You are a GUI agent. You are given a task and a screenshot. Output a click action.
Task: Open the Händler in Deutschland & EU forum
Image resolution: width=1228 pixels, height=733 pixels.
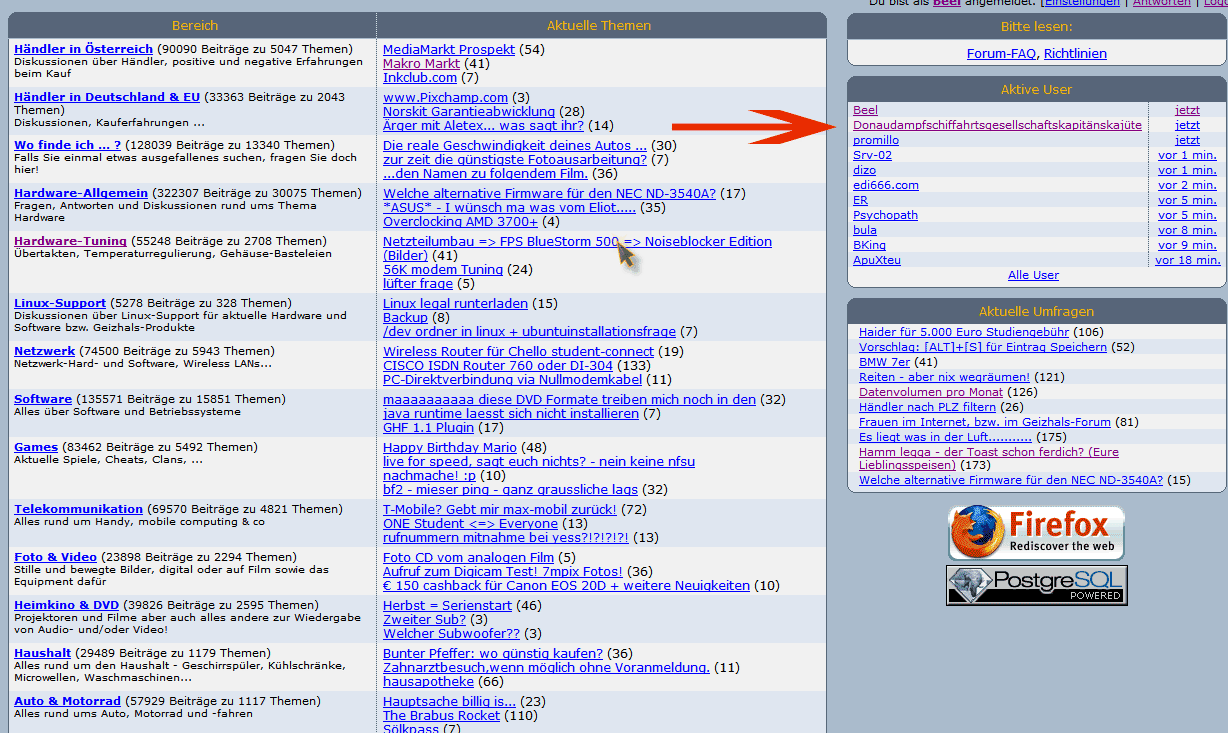point(107,97)
